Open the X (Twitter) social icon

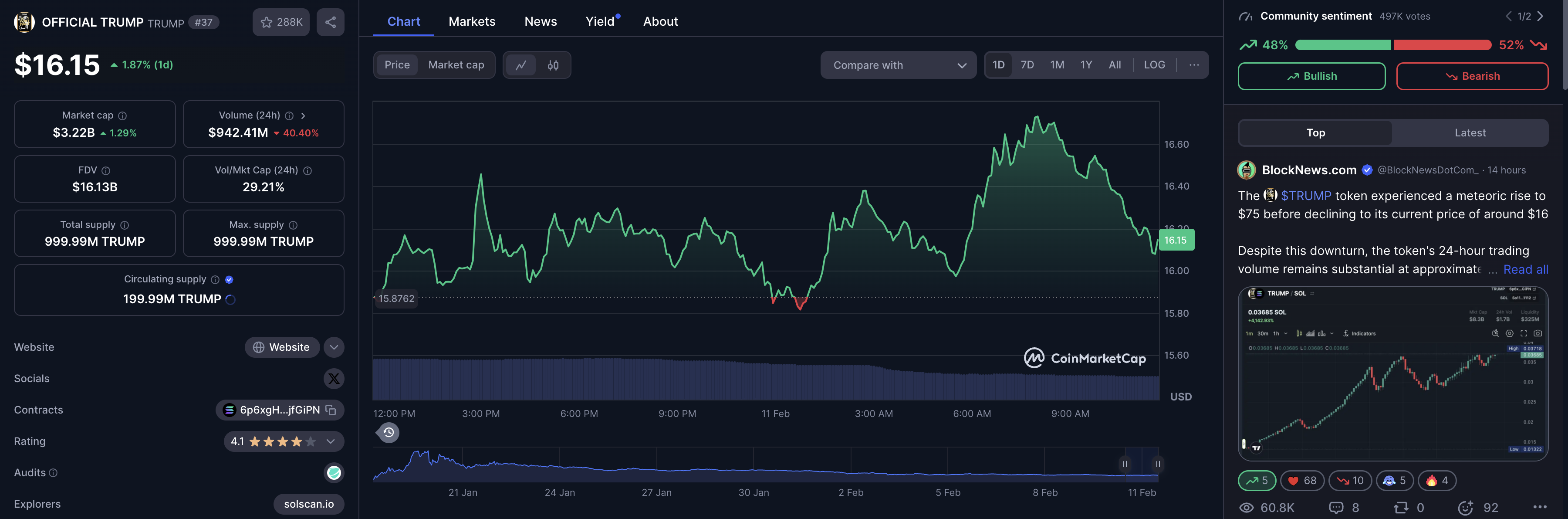click(334, 379)
